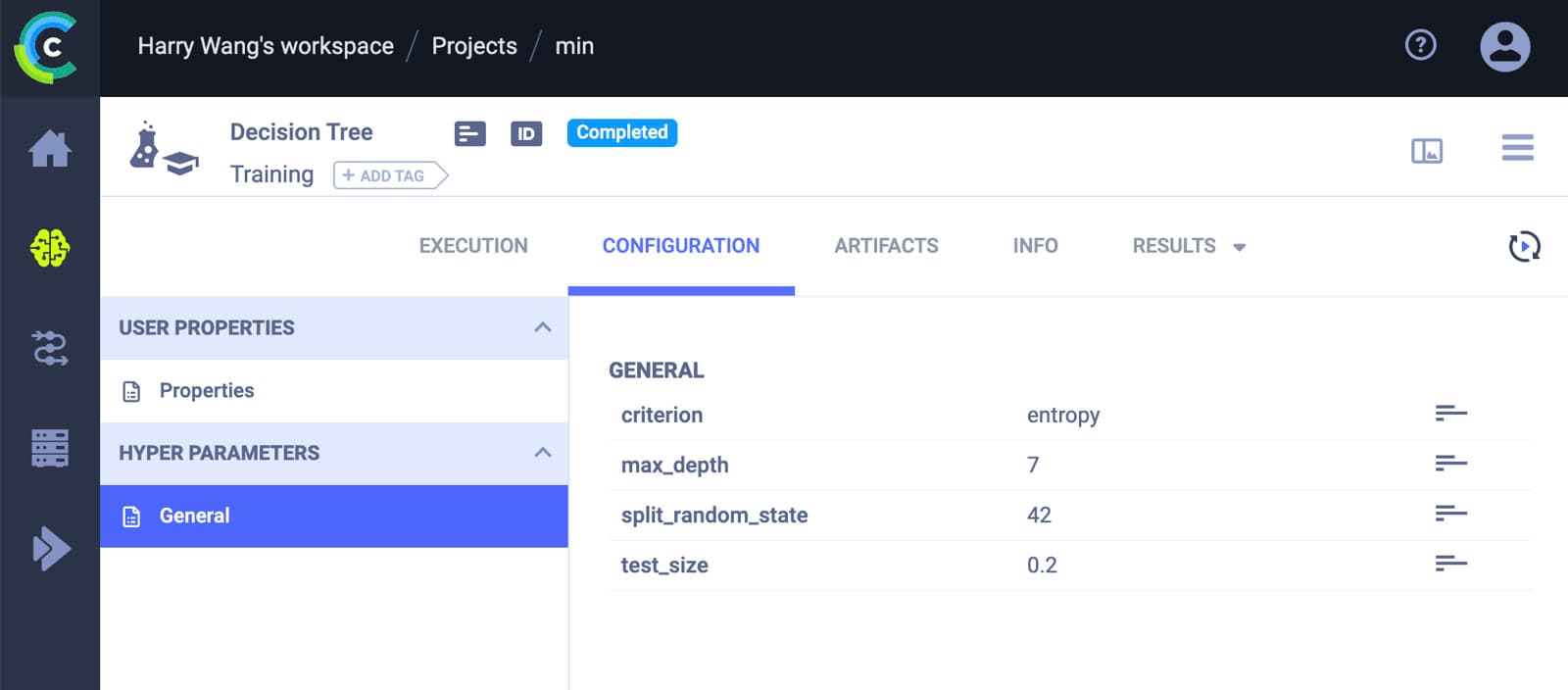Switch to the Artifacts tab
1568x690 pixels.
pyautogui.click(x=886, y=246)
